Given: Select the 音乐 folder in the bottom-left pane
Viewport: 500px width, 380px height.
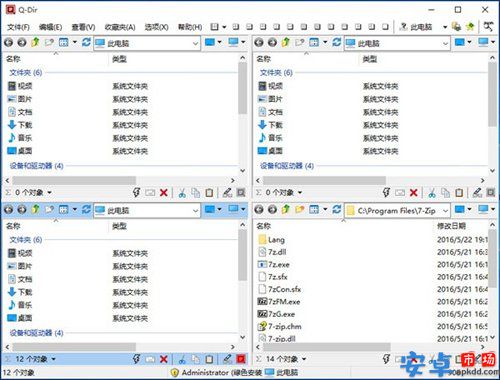Looking at the screenshot, I should 20,305.
